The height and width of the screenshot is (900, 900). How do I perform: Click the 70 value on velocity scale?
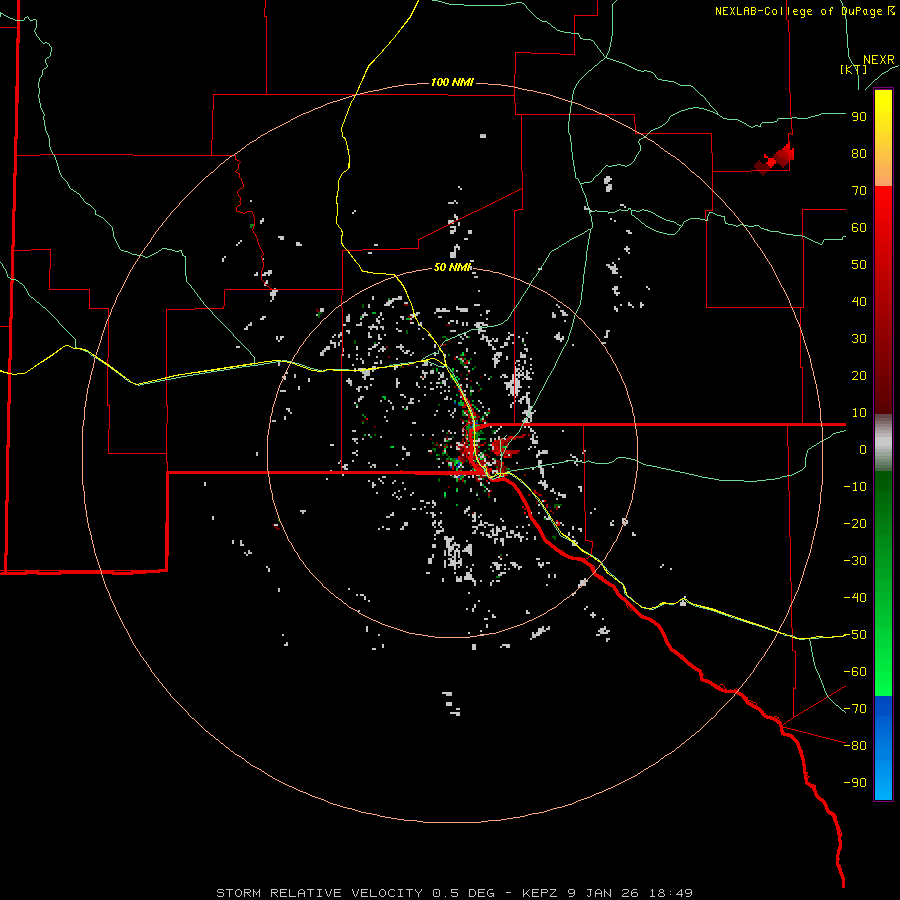(x=859, y=191)
